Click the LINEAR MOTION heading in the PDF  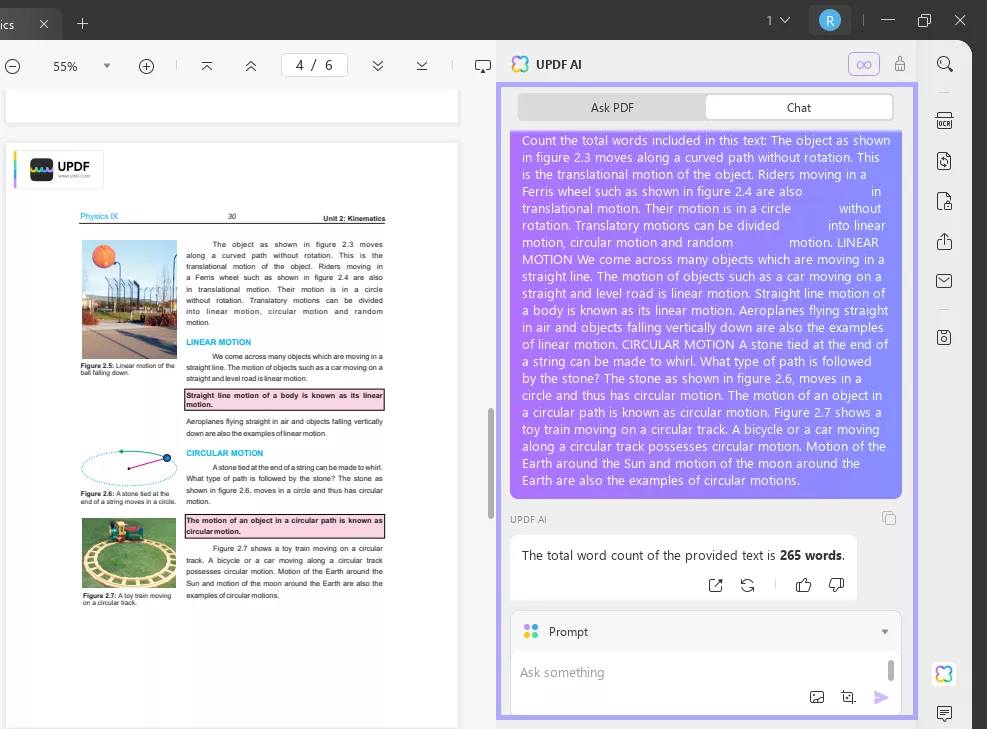[218, 342]
